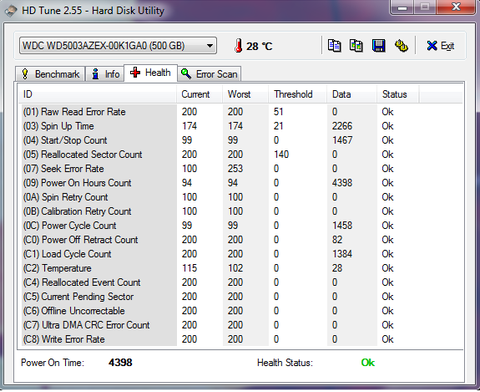Click the Threshold column header

coord(297,94)
